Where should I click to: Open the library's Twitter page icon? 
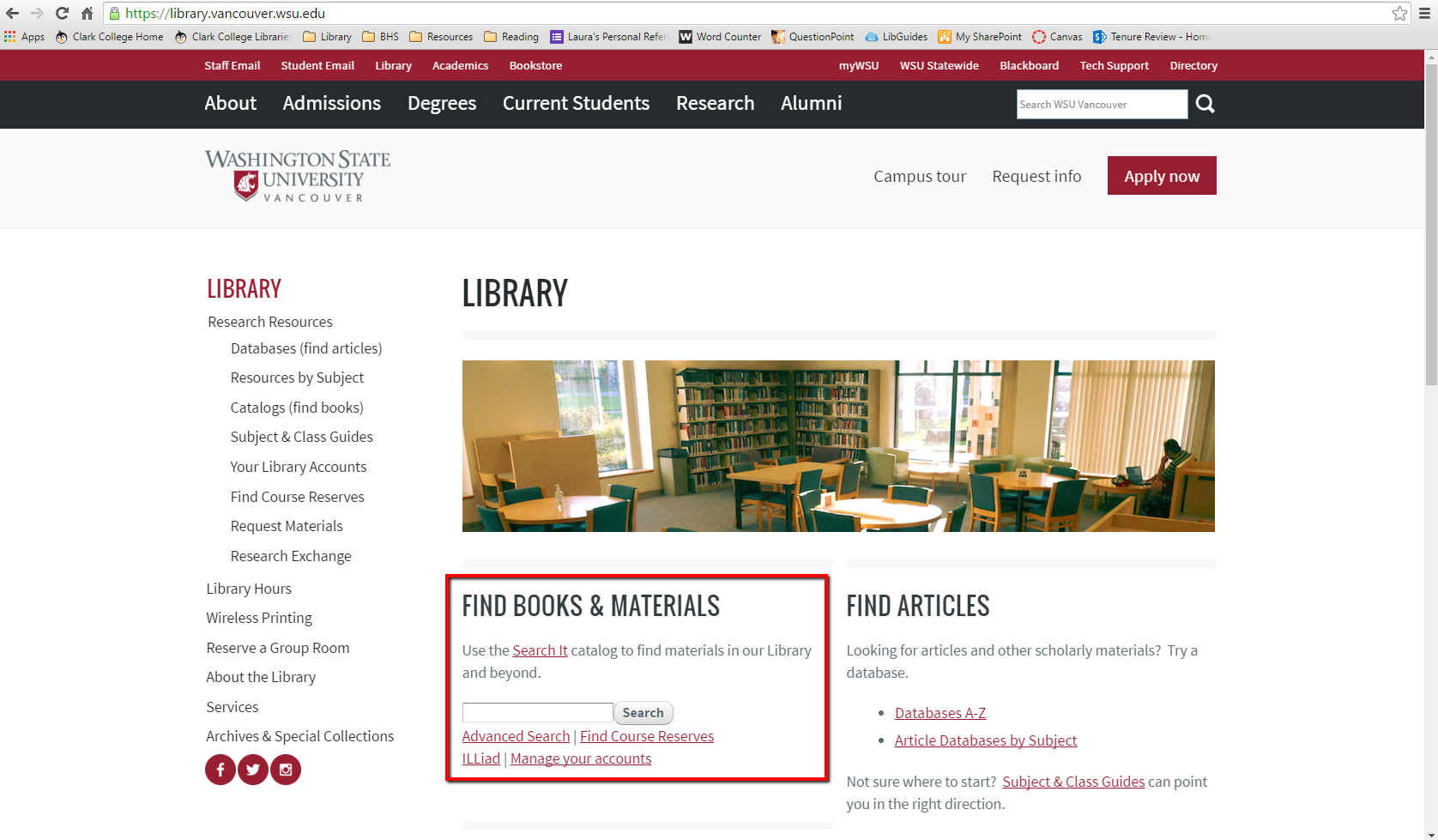click(x=252, y=770)
